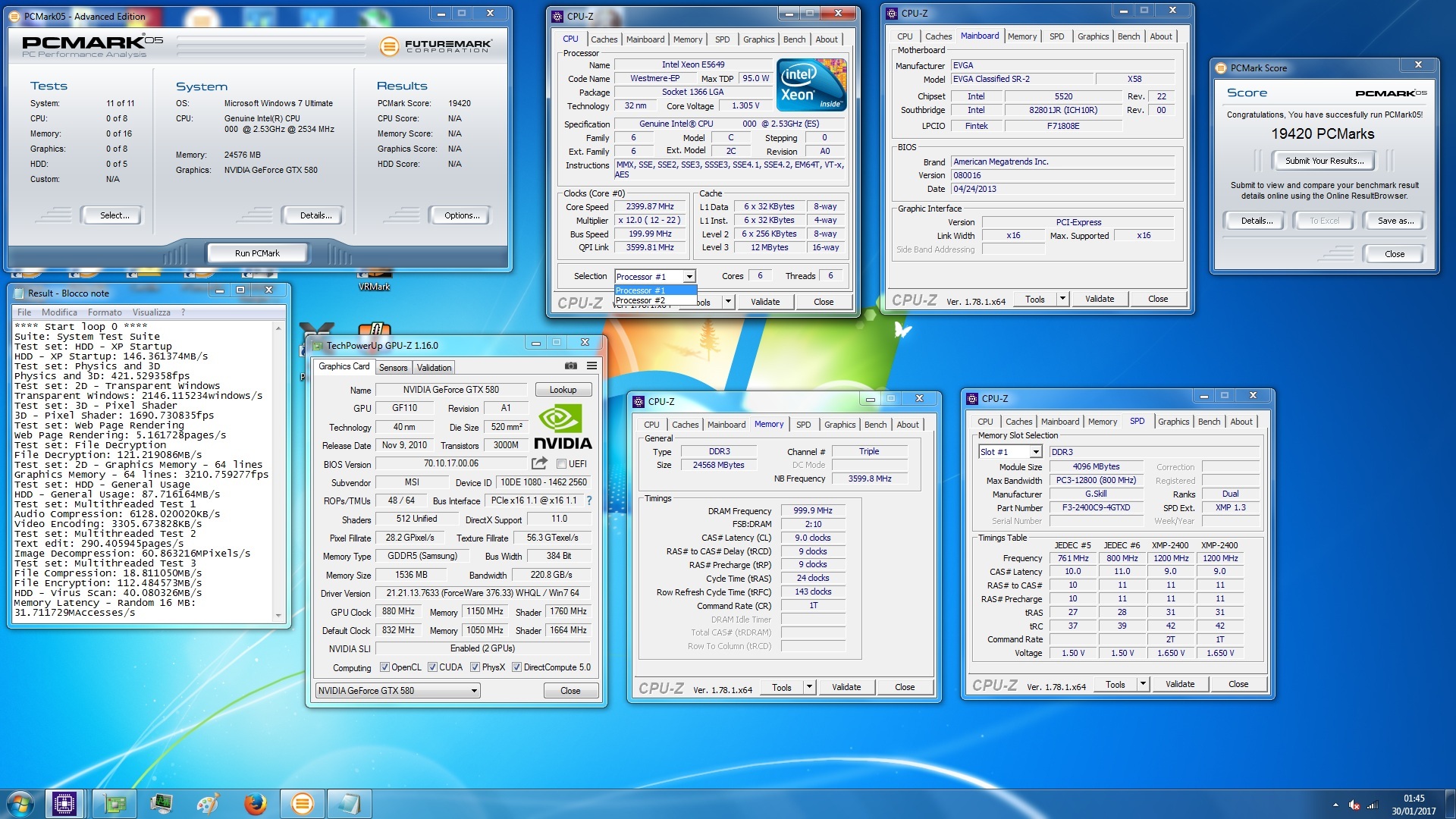Viewport: 1456px width, 819px height.
Task: Toggle the PhysX checkbox
Action: click(475, 667)
